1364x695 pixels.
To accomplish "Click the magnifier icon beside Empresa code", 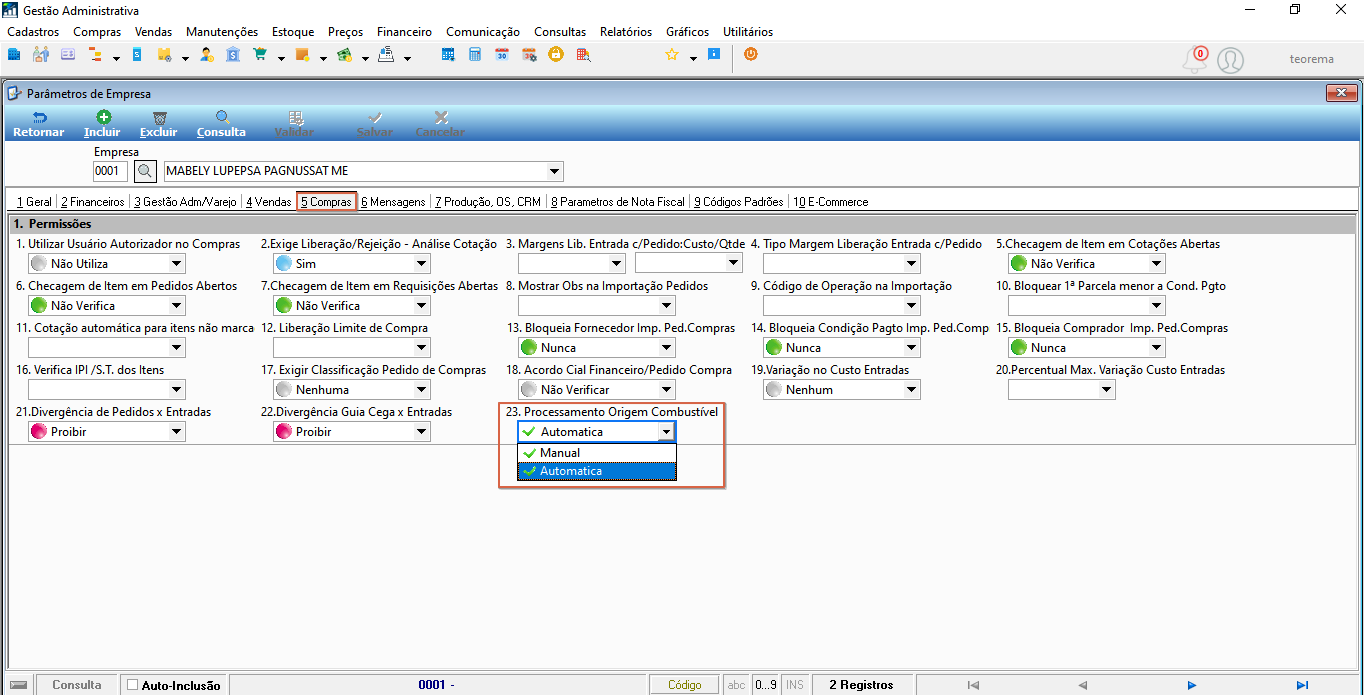I will pyautogui.click(x=146, y=171).
